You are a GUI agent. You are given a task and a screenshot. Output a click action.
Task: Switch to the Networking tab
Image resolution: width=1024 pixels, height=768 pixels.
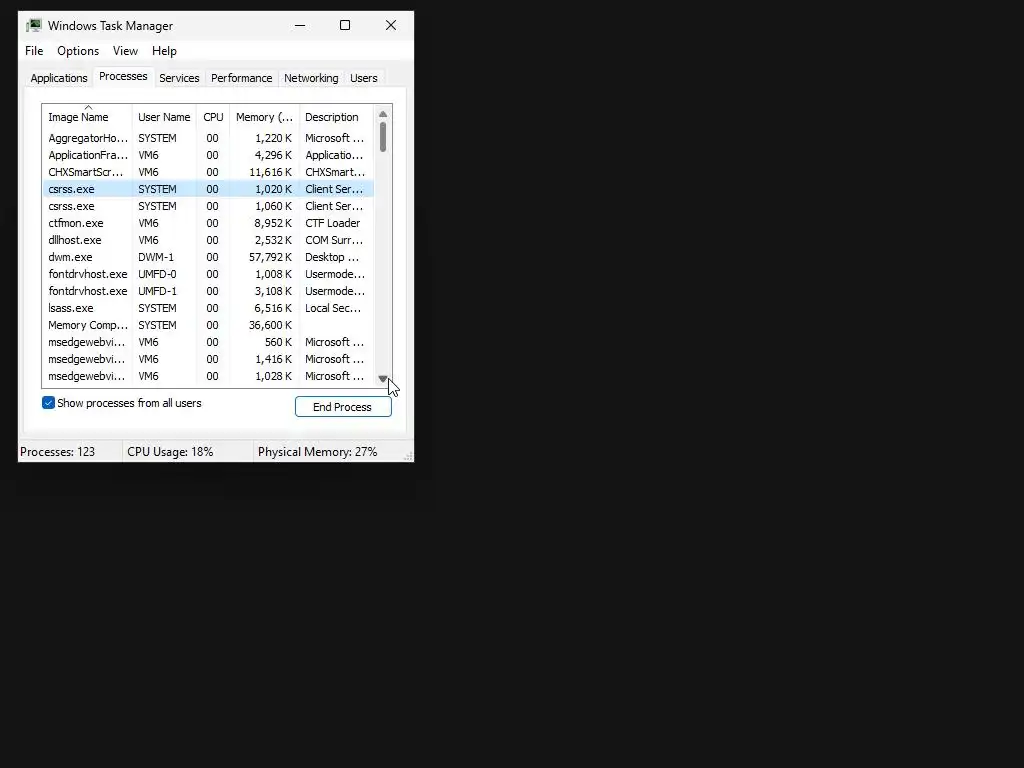(311, 78)
